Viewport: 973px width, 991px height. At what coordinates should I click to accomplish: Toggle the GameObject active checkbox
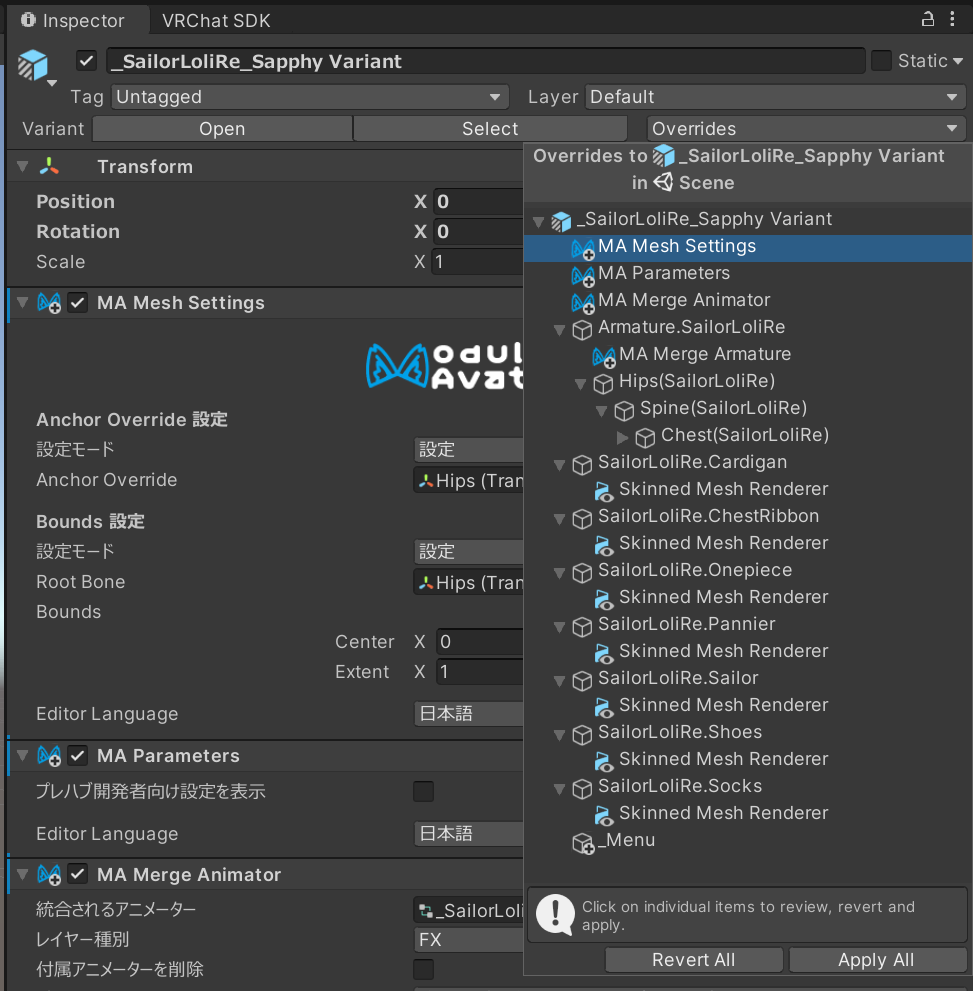pos(86,61)
